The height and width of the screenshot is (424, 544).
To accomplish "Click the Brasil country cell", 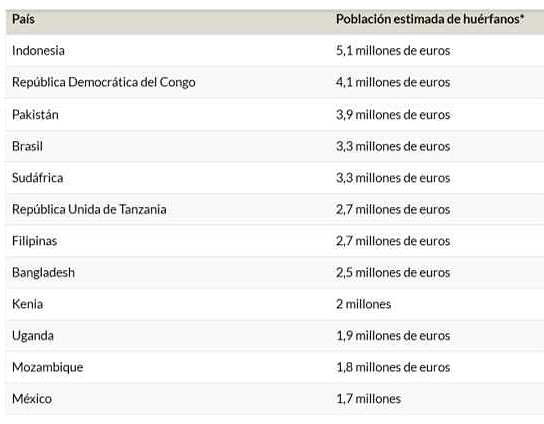I will pyautogui.click(x=27, y=146).
